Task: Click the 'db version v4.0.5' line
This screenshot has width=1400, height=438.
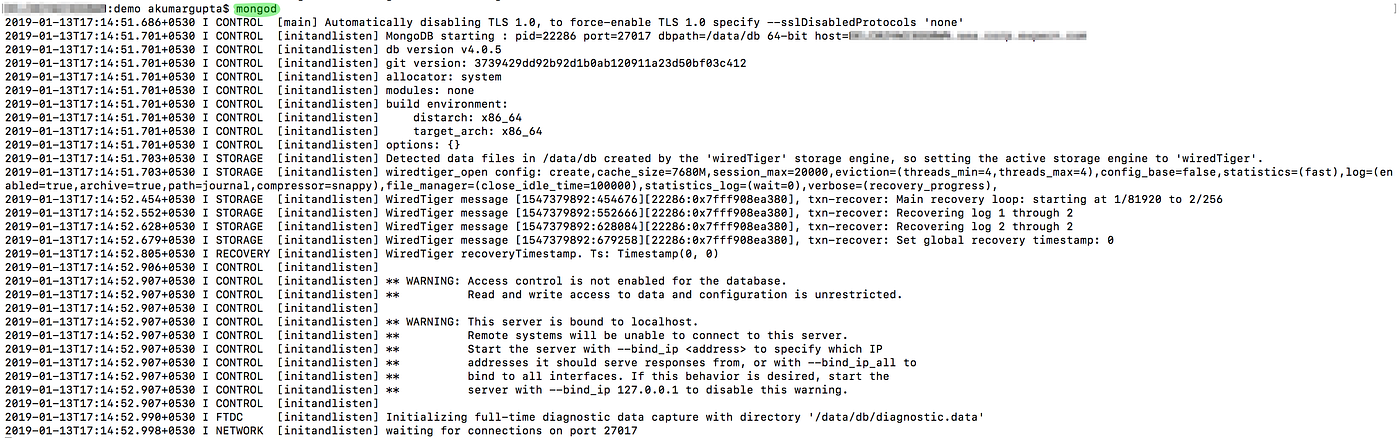Action: click(444, 49)
